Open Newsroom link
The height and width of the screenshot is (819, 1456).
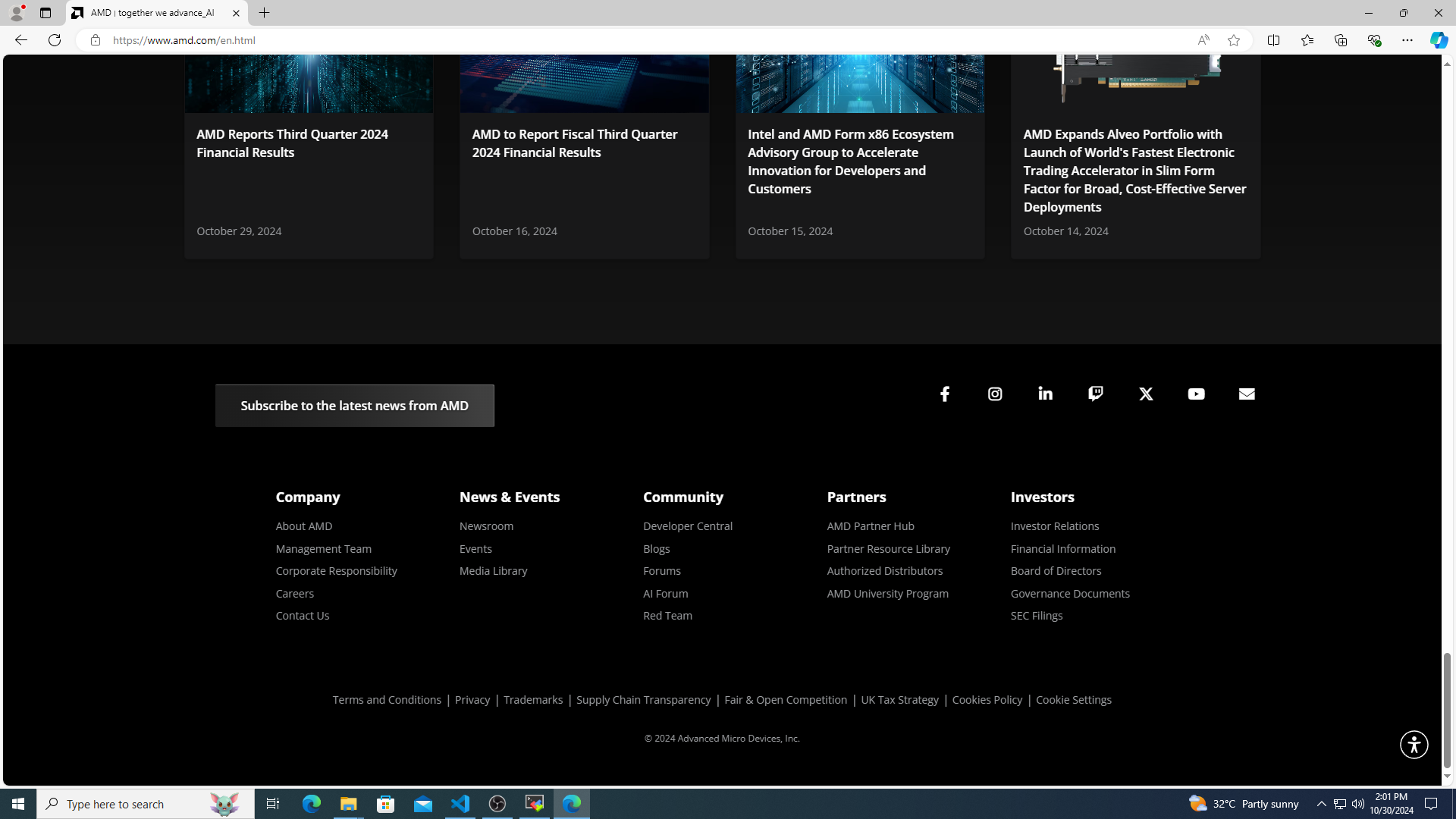coord(486,526)
